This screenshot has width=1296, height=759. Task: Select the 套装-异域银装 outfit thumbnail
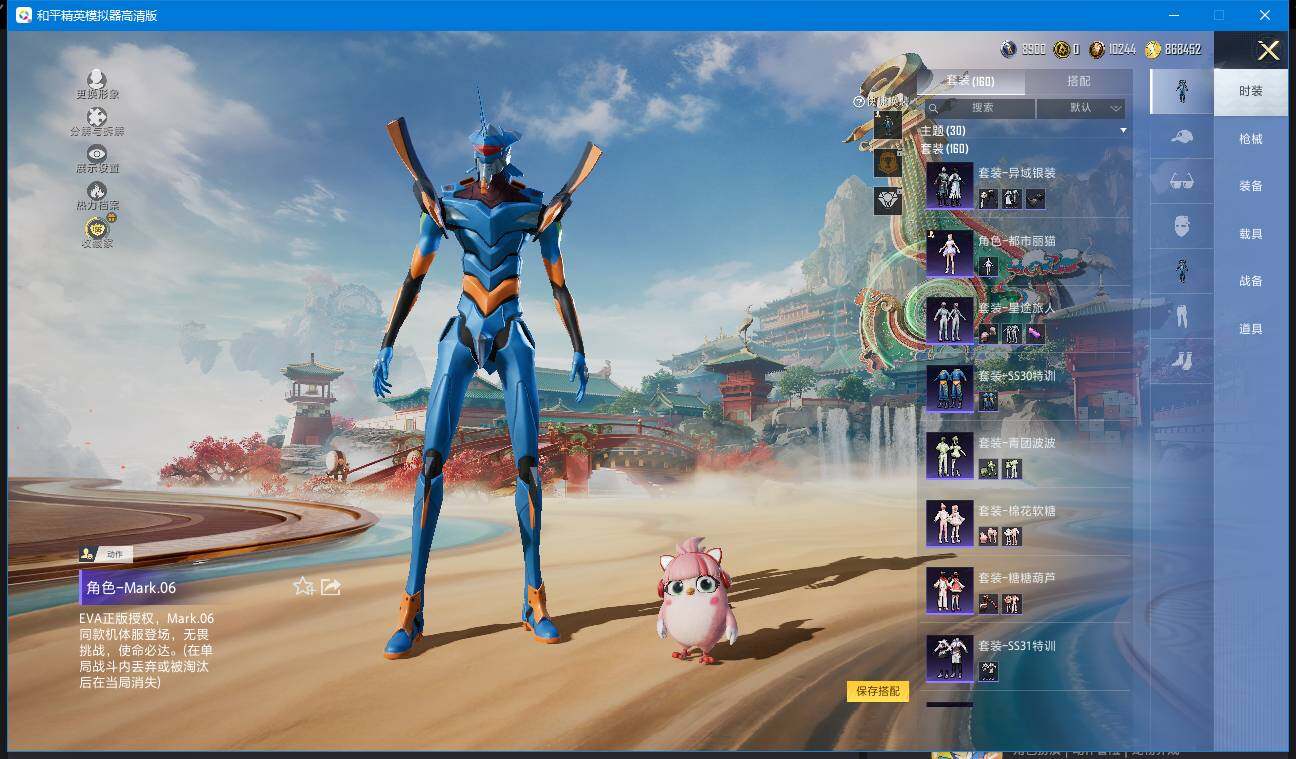click(950, 186)
